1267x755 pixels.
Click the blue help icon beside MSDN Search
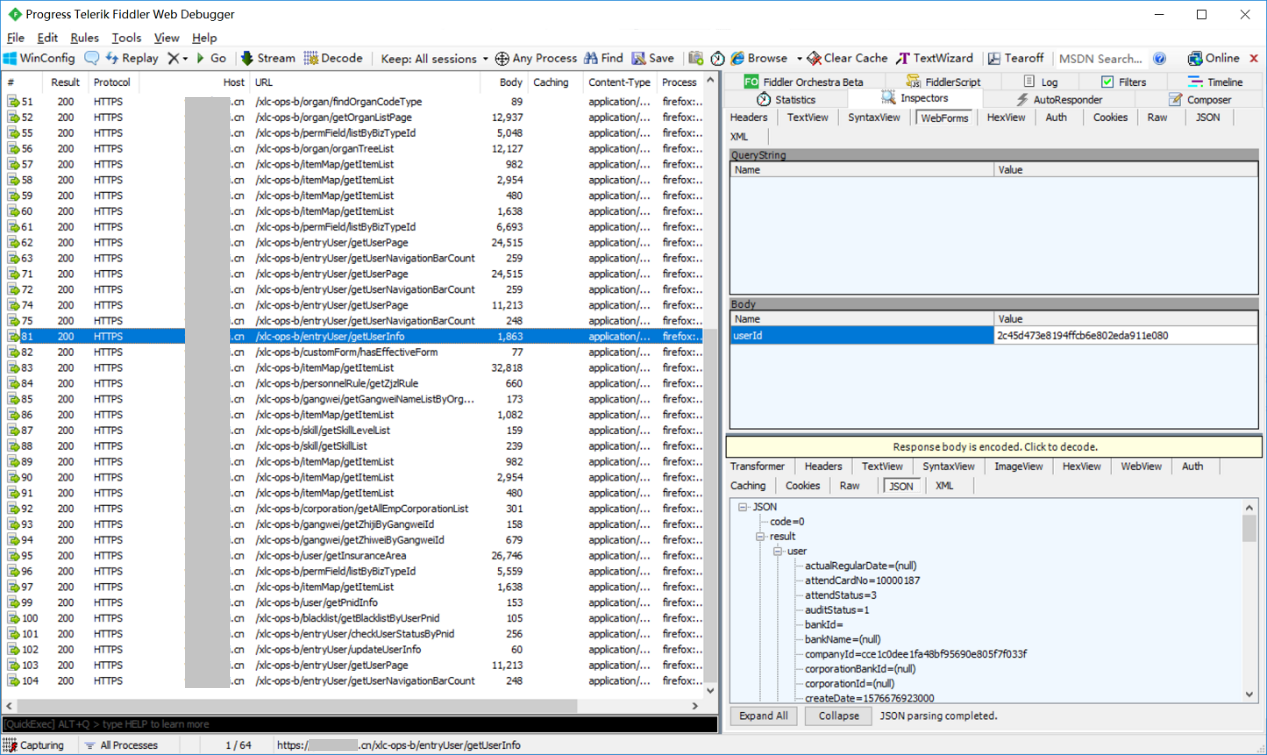pyautogui.click(x=1159, y=58)
